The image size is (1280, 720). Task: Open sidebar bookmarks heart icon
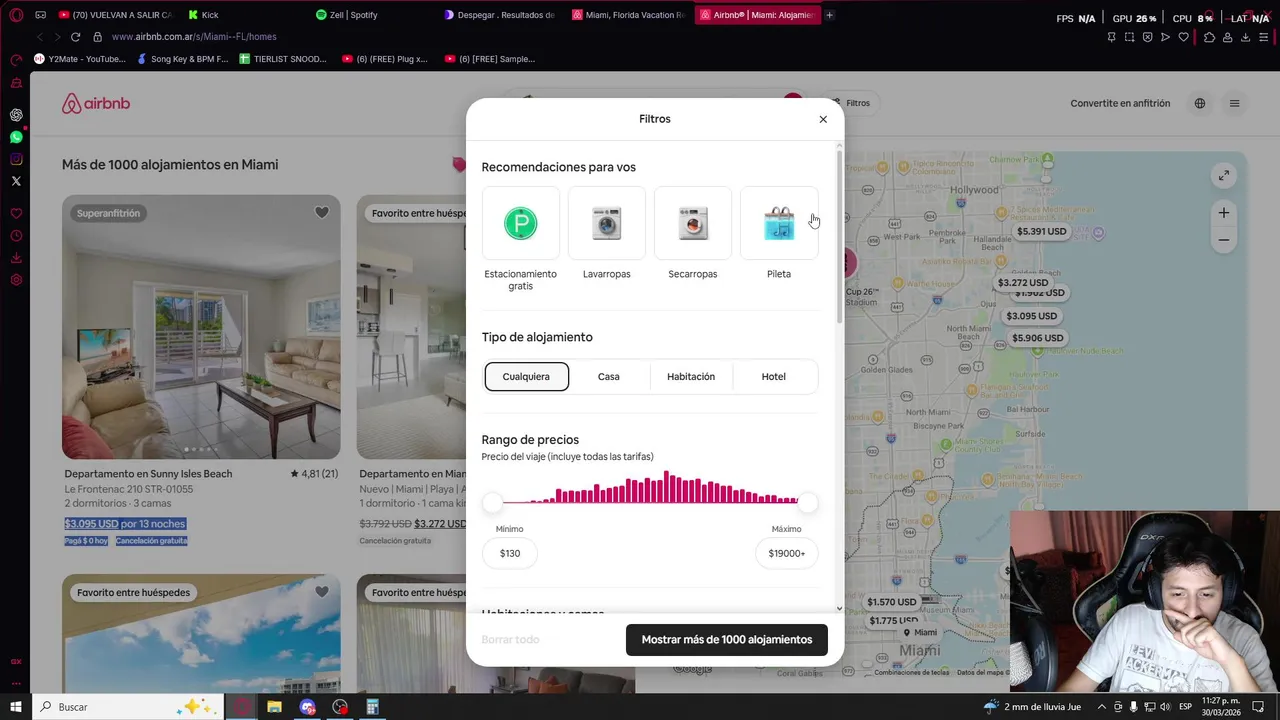(16, 214)
